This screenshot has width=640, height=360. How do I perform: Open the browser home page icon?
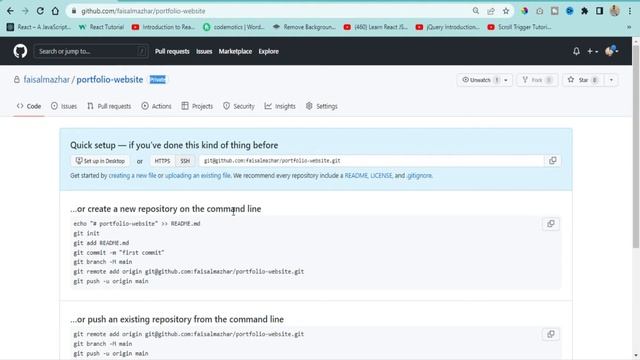point(55,11)
